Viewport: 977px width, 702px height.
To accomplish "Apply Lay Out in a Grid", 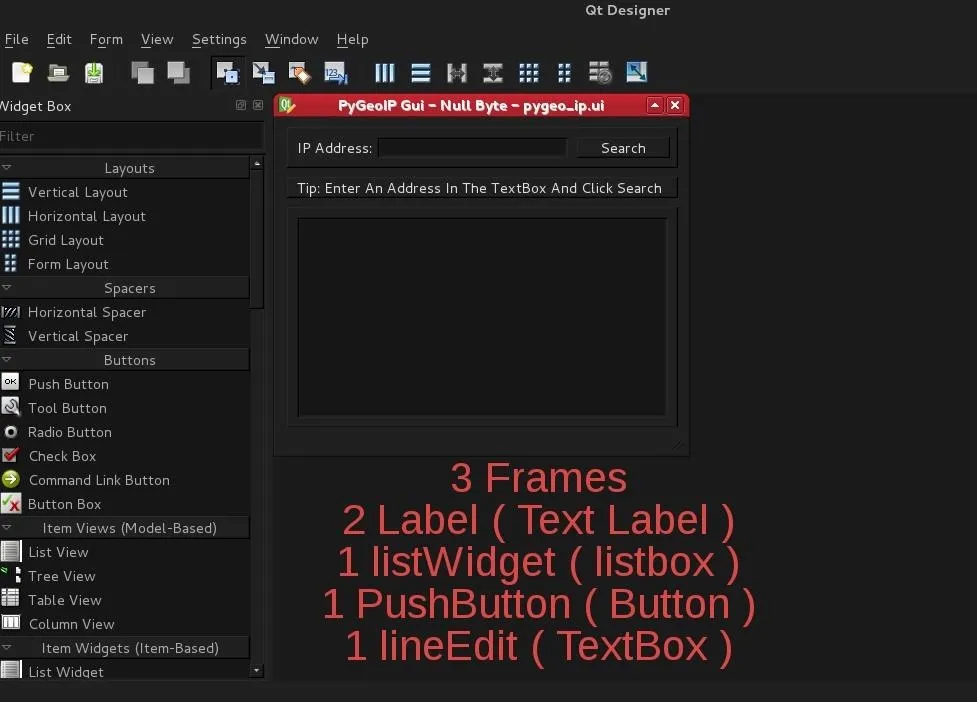I will [528, 73].
